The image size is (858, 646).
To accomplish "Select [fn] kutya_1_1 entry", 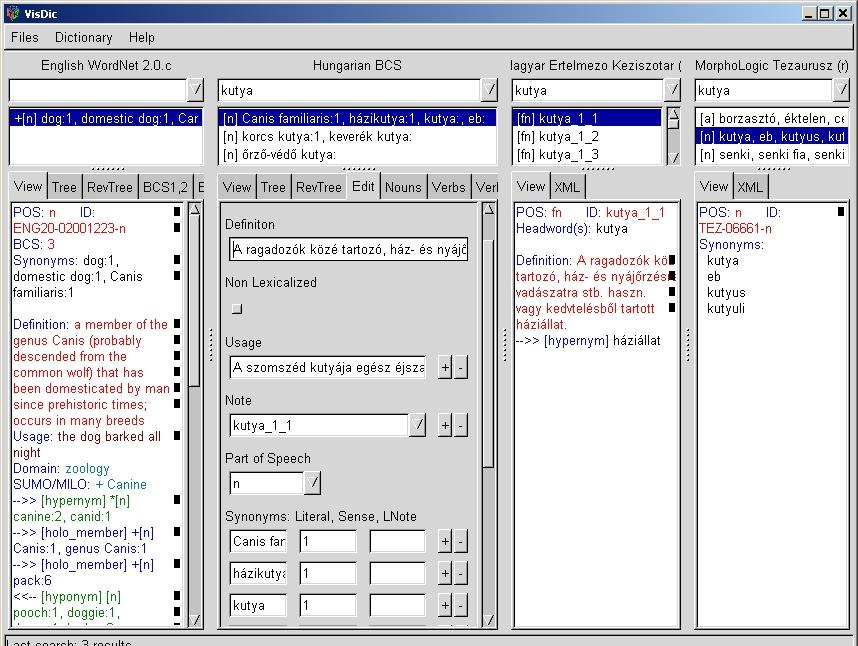I will [587, 118].
